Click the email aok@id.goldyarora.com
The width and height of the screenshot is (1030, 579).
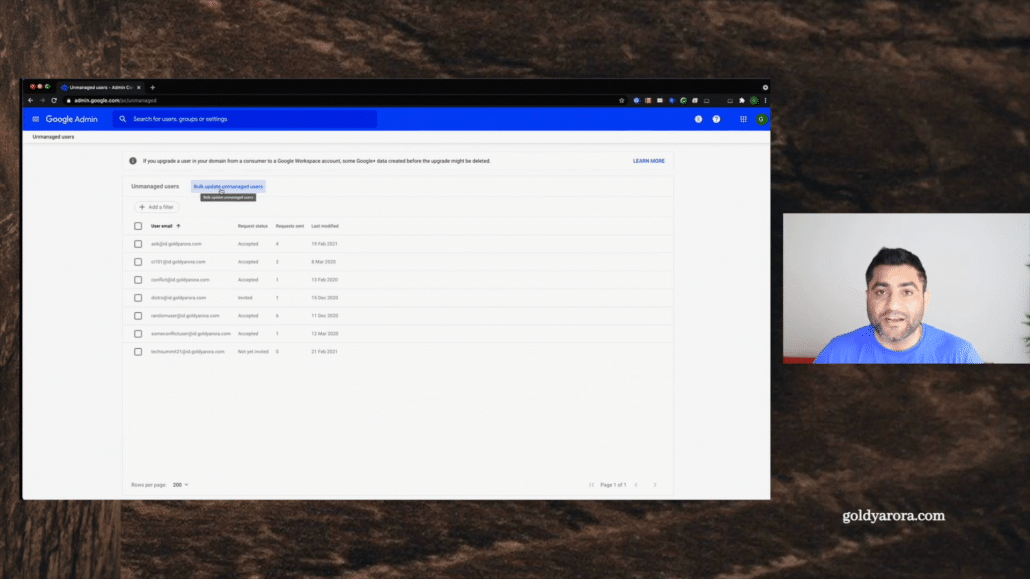pyautogui.click(x=176, y=244)
